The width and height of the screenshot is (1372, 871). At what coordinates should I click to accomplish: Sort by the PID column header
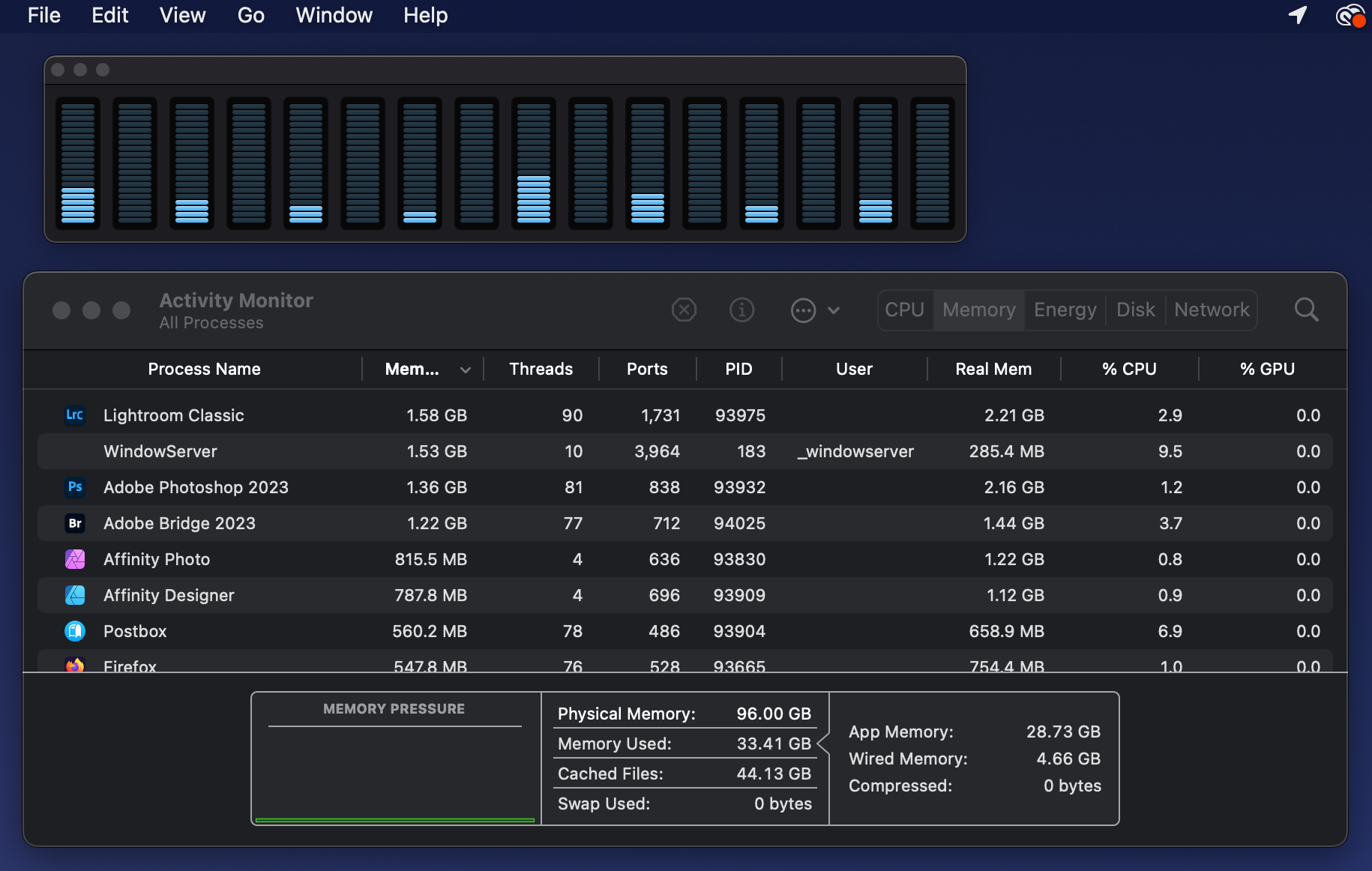[x=738, y=369]
